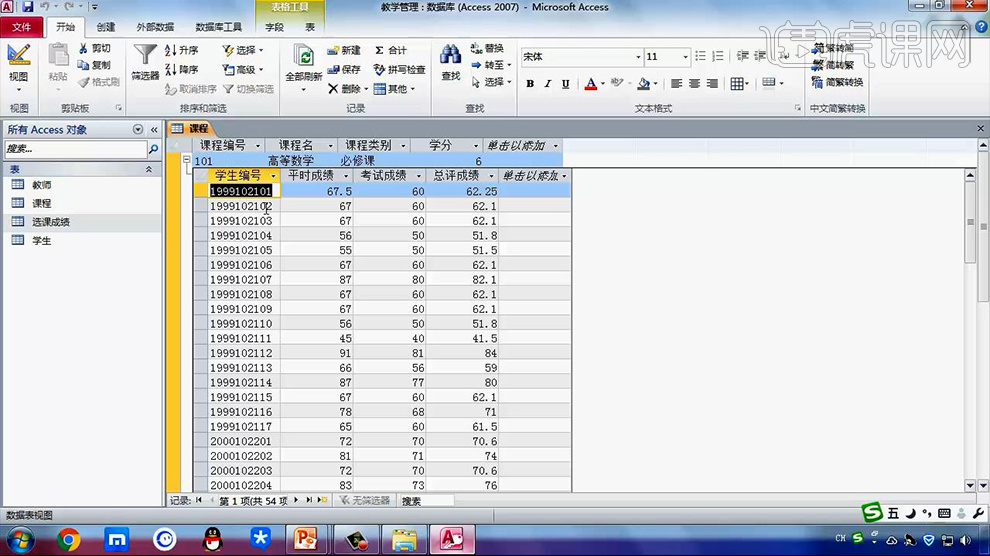Open the 选课成绩 table in navigation pane
990x556 pixels.
(51, 222)
